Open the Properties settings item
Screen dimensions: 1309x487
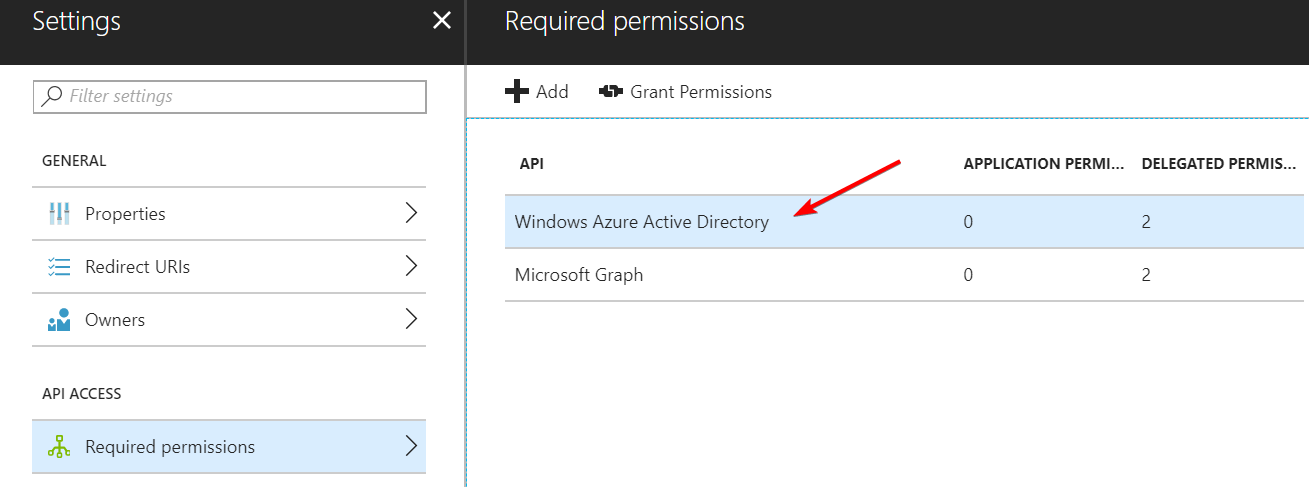point(229,213)
